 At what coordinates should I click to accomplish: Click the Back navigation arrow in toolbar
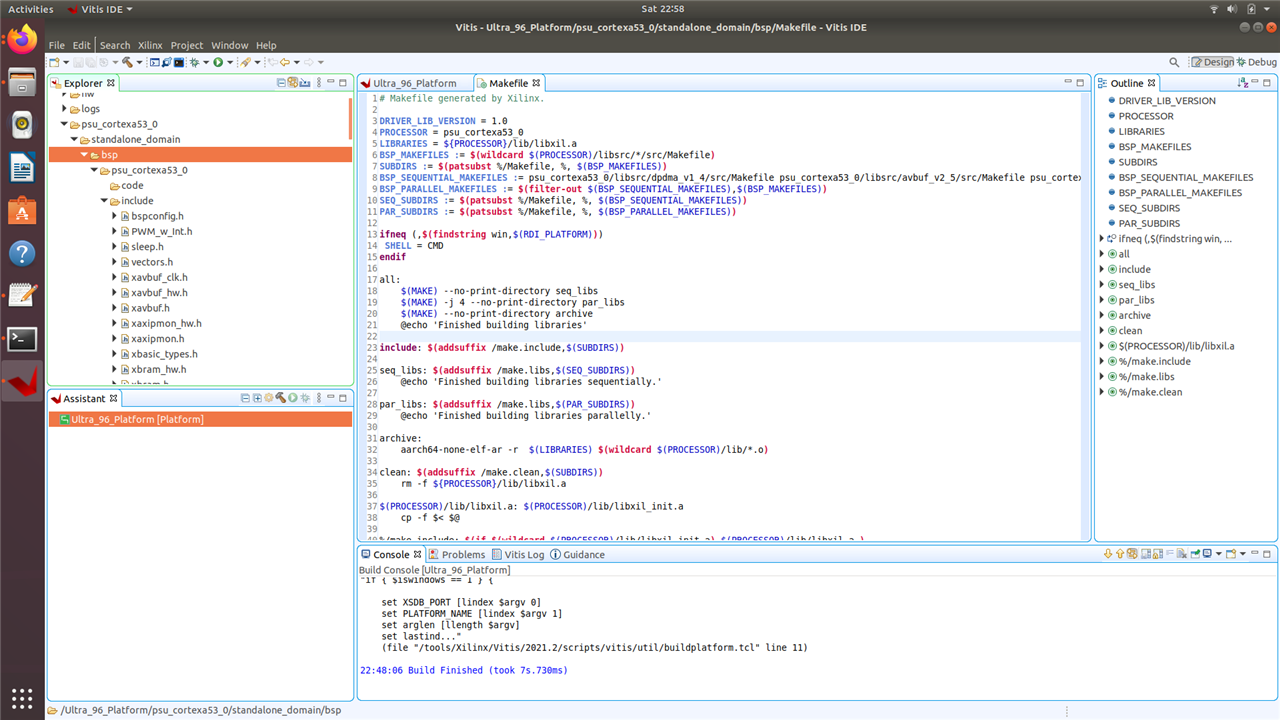point(285,62)
